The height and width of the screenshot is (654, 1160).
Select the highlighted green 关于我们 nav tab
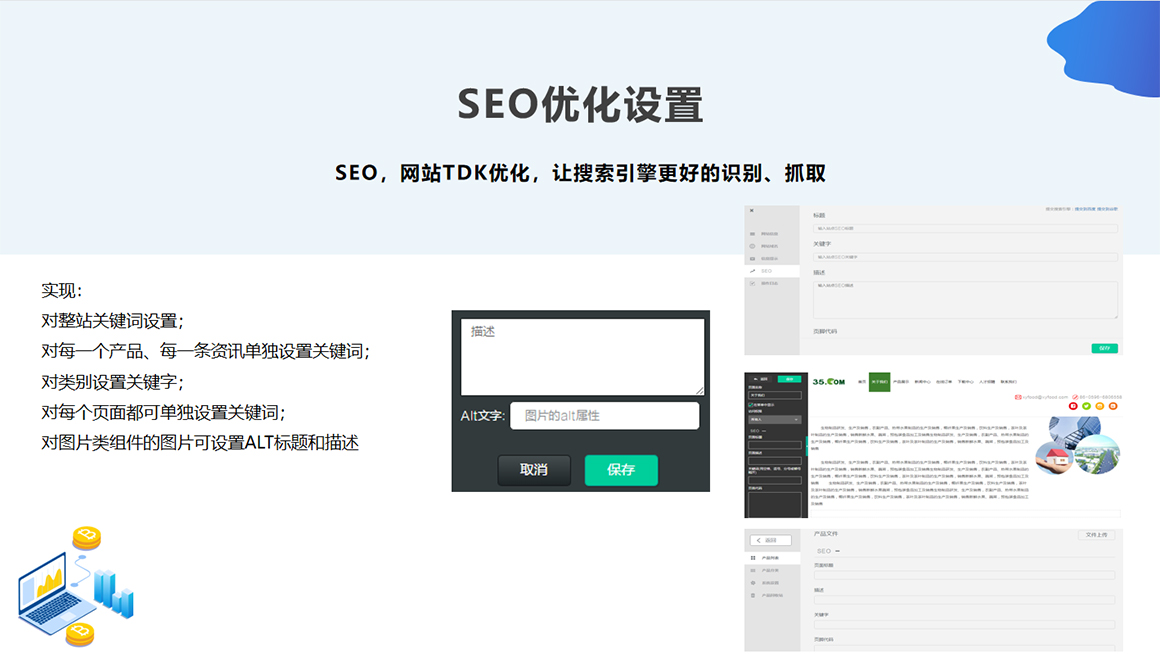coord(879,382)
